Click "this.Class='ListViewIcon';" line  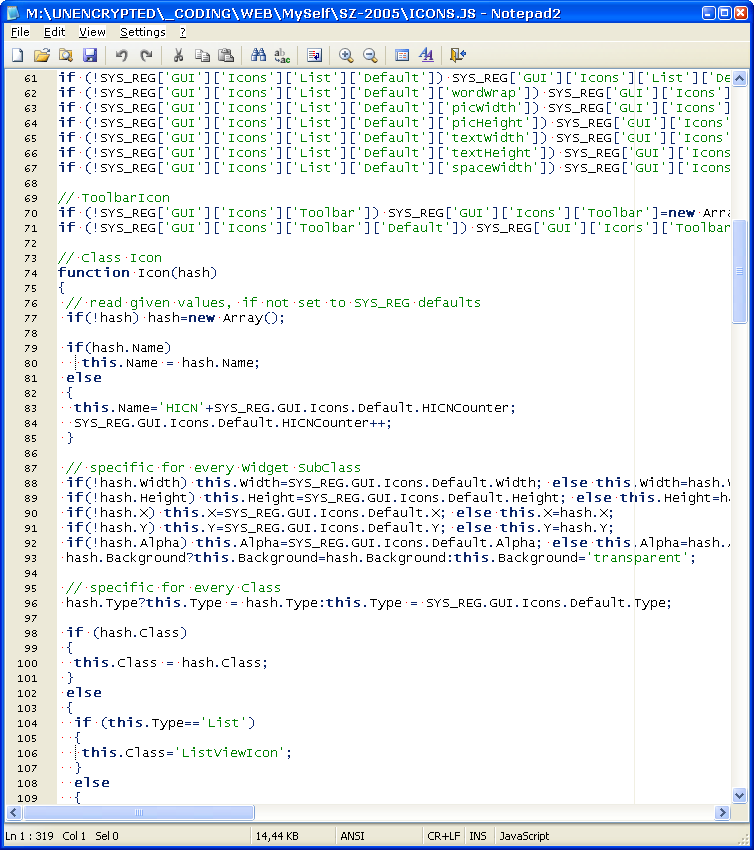187,753
